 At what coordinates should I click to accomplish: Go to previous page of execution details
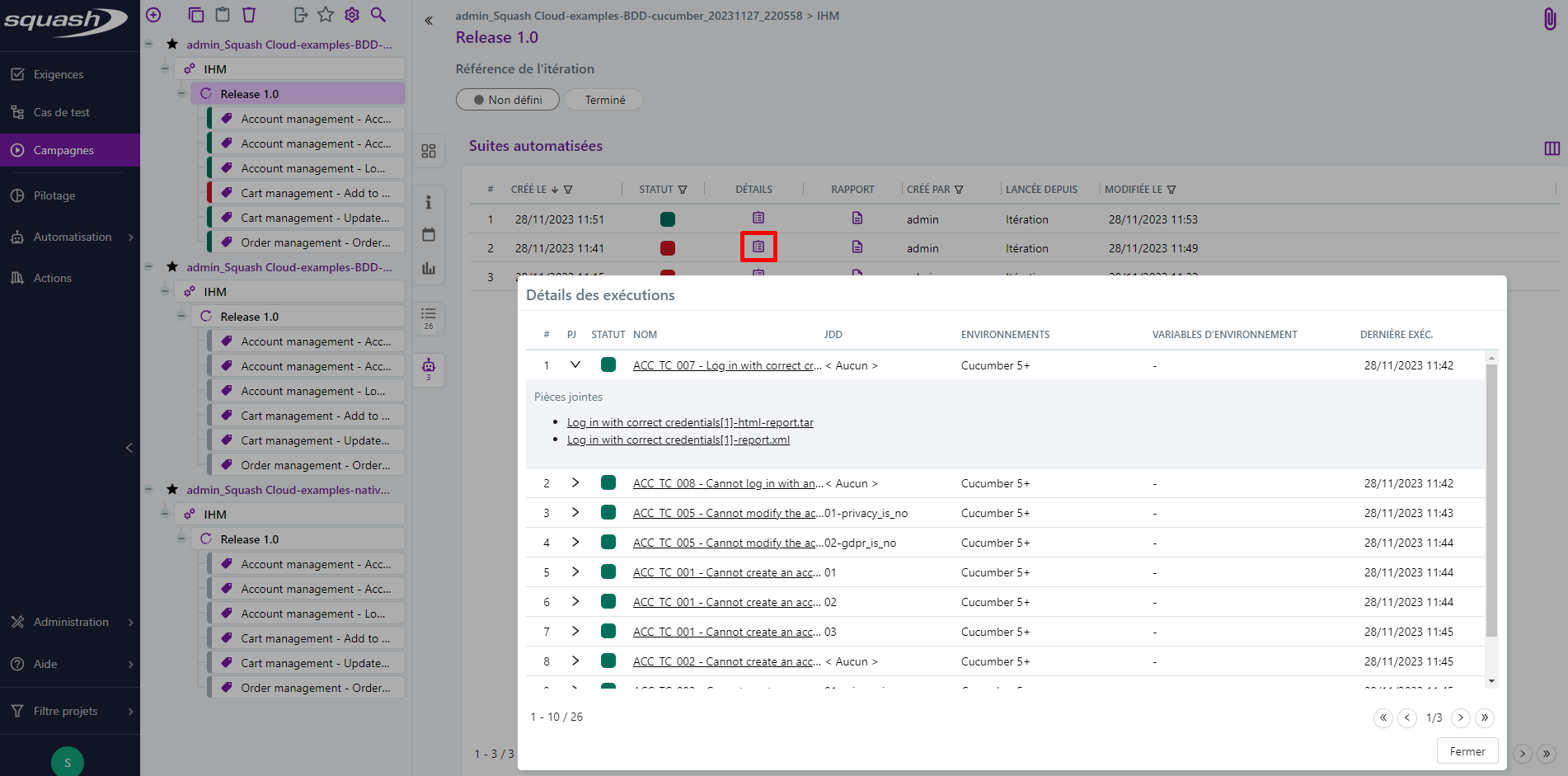(x=1408, y=717)
